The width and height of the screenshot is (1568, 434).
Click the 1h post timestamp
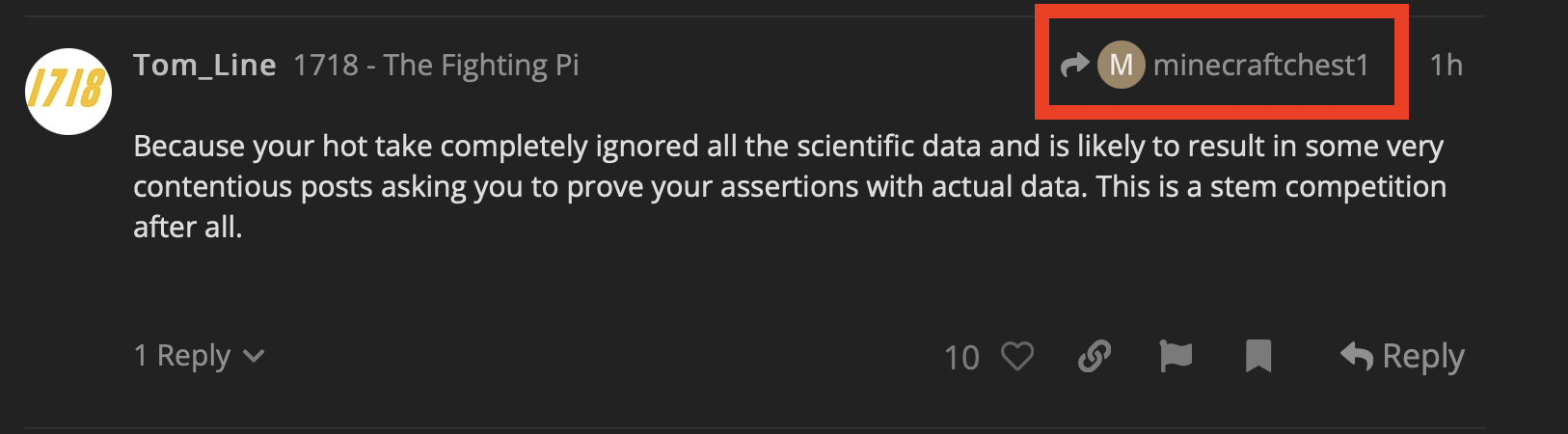pyautogui.click(x=1446, y=65)
